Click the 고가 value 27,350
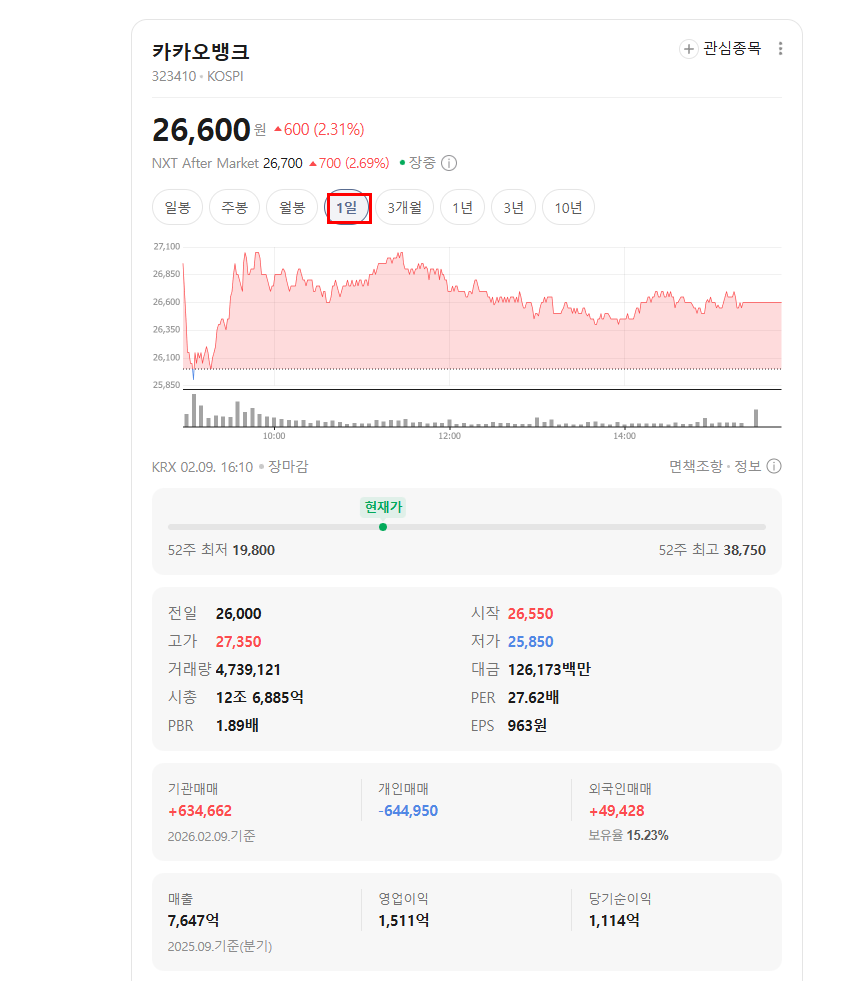 [x=238, y=642]
